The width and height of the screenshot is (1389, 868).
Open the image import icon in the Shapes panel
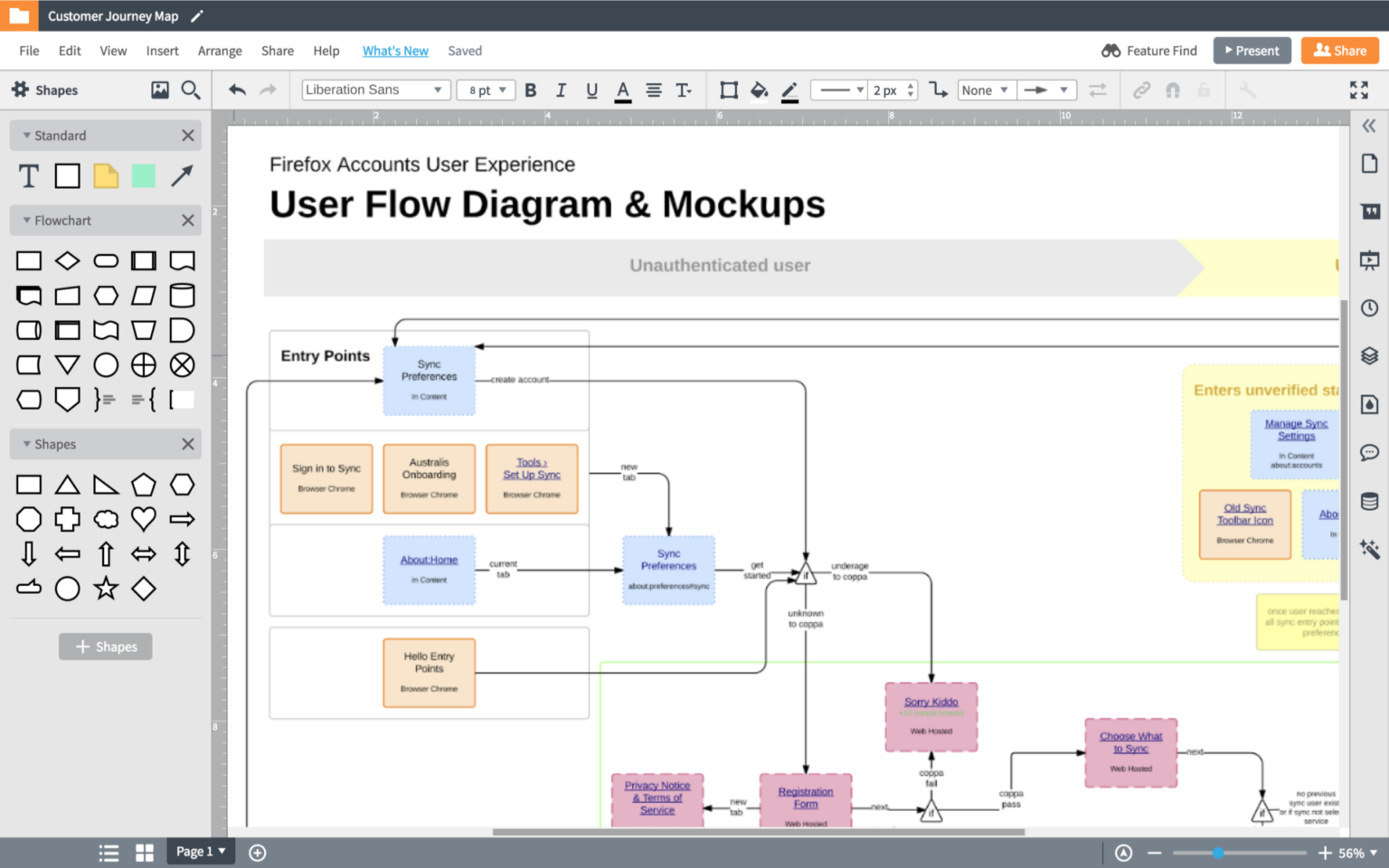pos(160,90)
